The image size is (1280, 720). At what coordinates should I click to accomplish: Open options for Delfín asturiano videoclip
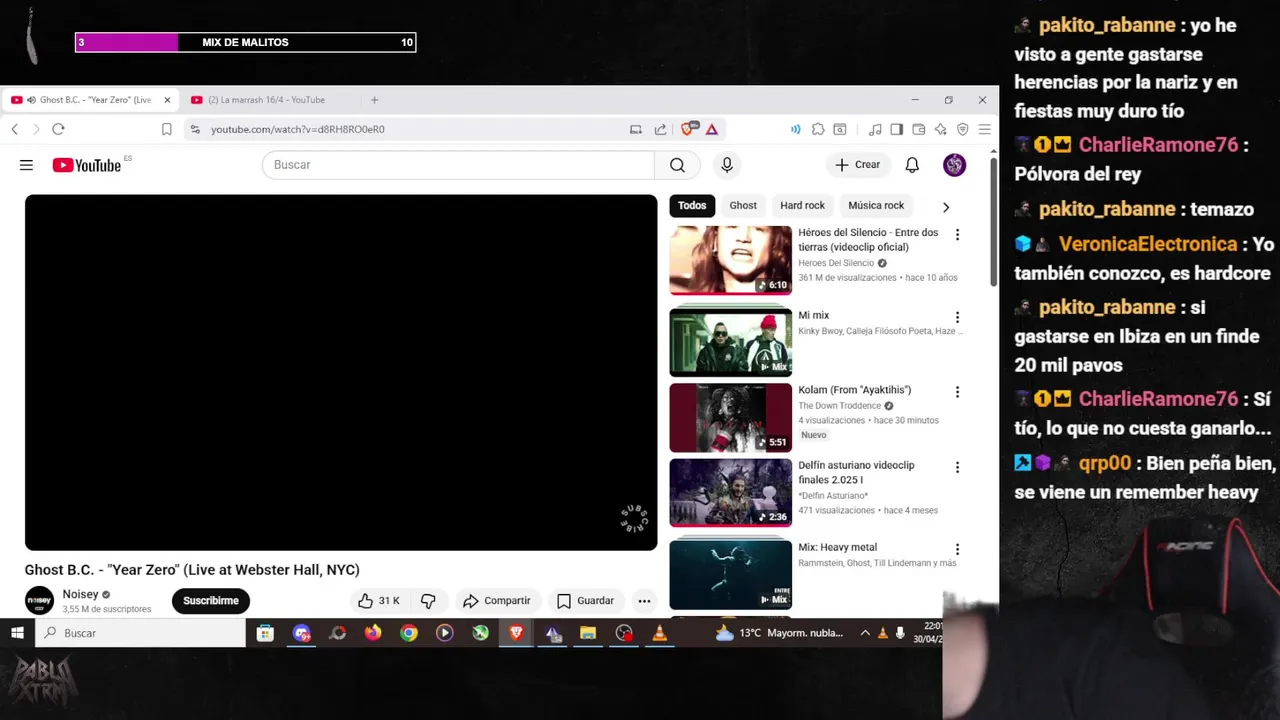tap(957, 467)
